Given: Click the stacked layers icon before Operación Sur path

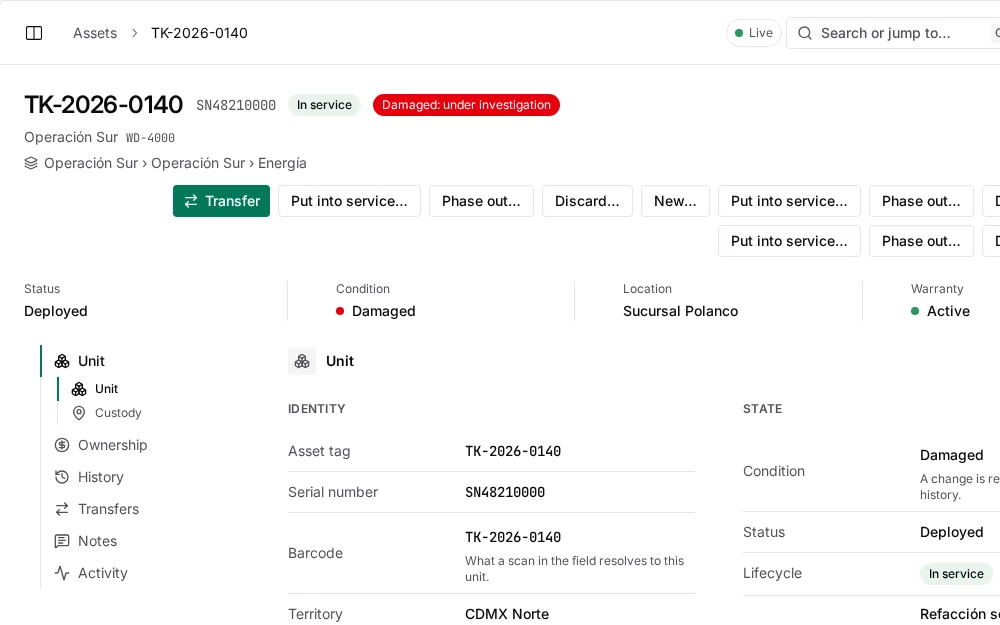Looking at the screenshot, I should click(x=31, y=163).
